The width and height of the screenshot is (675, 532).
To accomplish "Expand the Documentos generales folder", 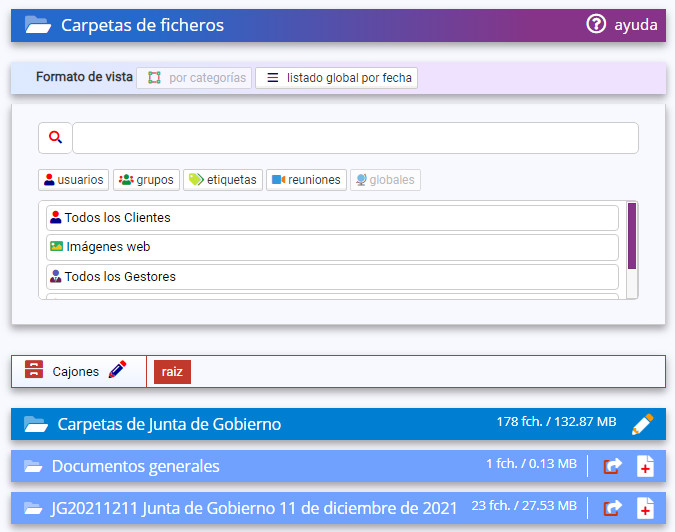I will 33,466.
